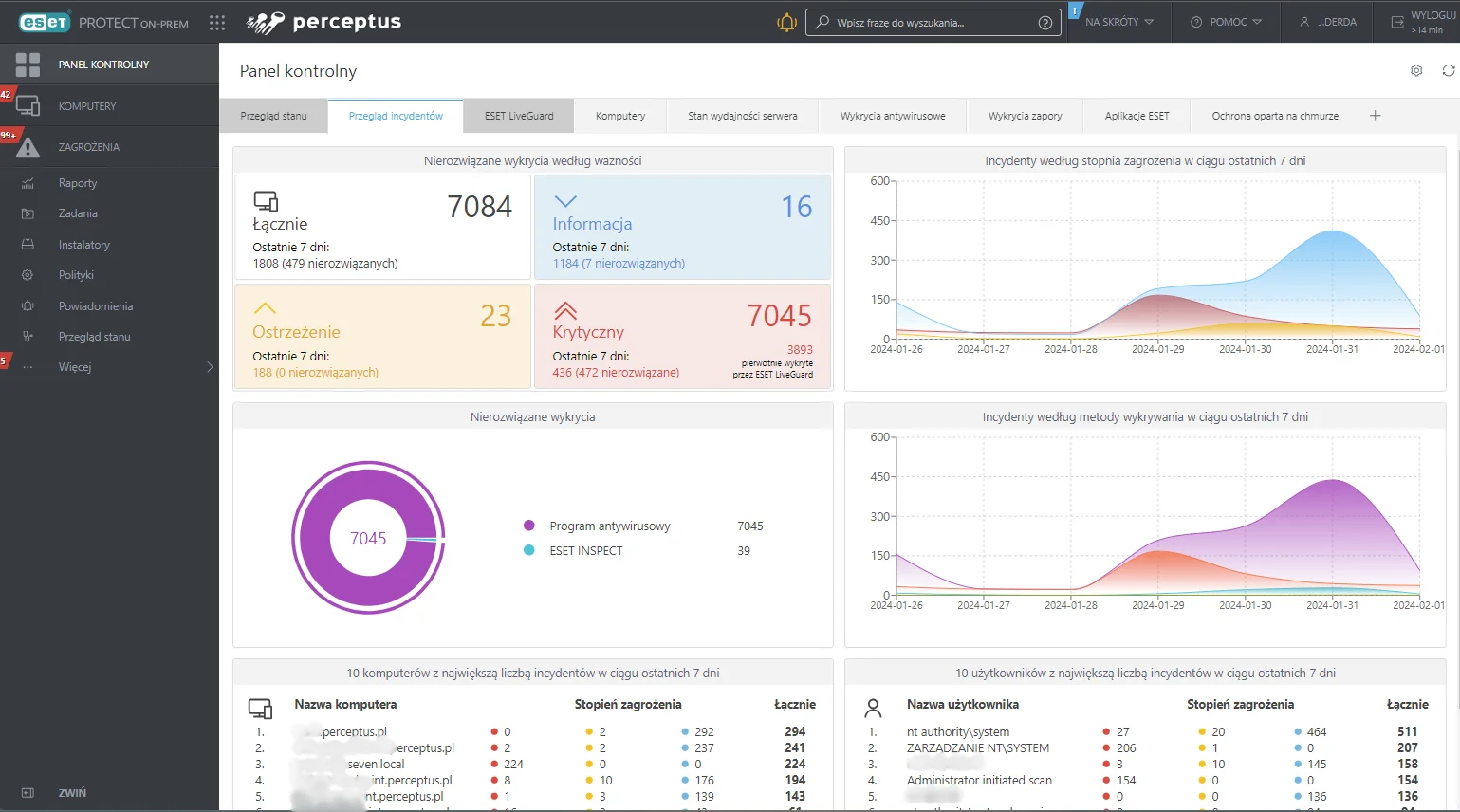Refresh the dashboard with refresh icon
Image resolution: width=1460 pixels, height=812 pixels.
[1448, 71]
